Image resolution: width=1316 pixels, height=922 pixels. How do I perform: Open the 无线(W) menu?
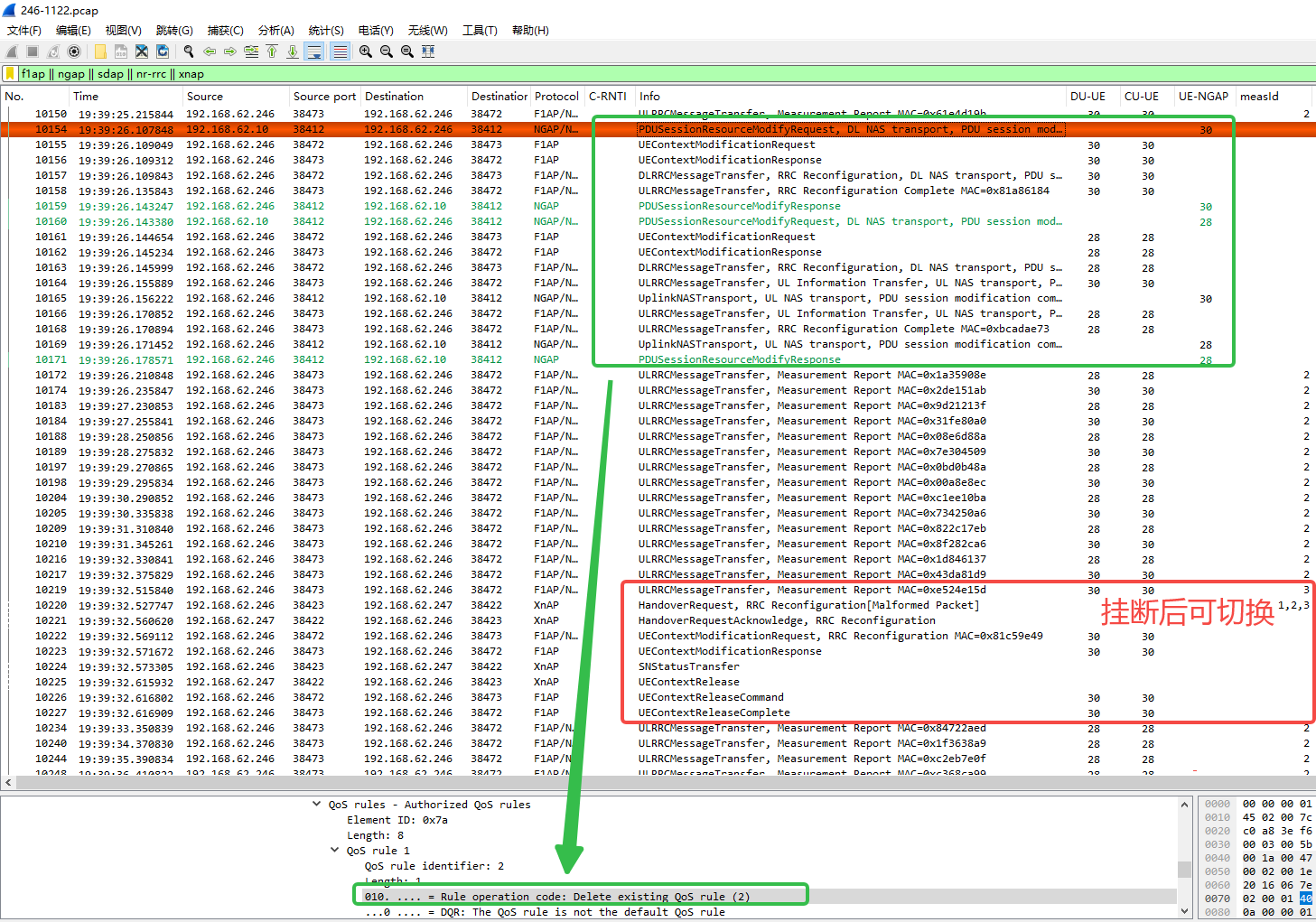[427, 31]
